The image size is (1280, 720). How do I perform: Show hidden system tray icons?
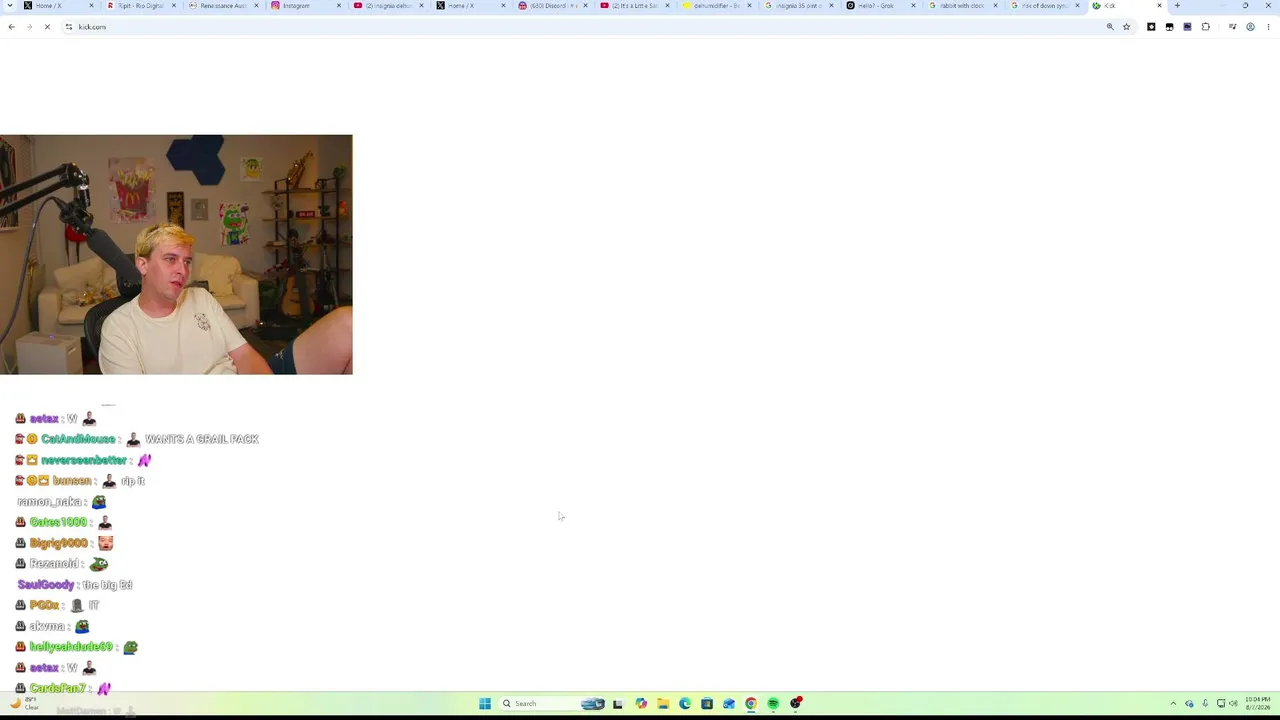point(1173,704)
